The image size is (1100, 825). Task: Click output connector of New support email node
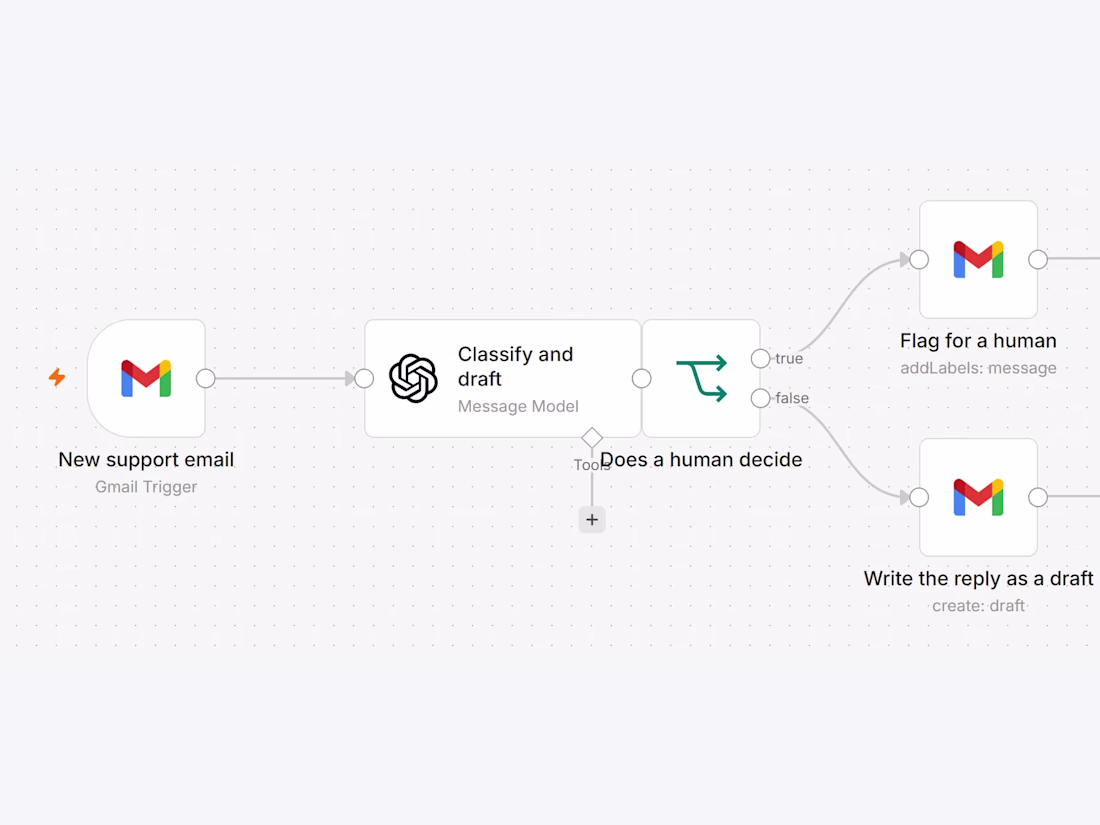point(206,379)
